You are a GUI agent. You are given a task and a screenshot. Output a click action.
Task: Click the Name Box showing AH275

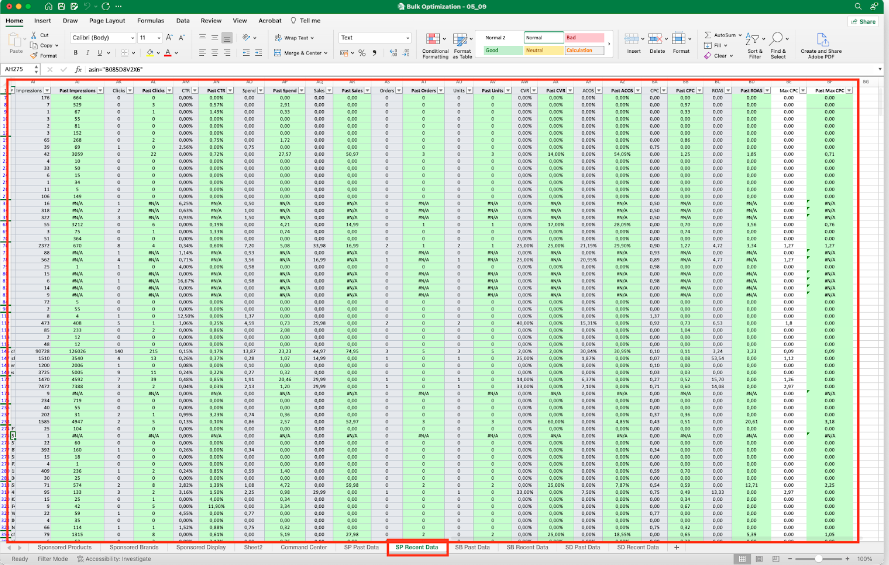click(18, 70)
